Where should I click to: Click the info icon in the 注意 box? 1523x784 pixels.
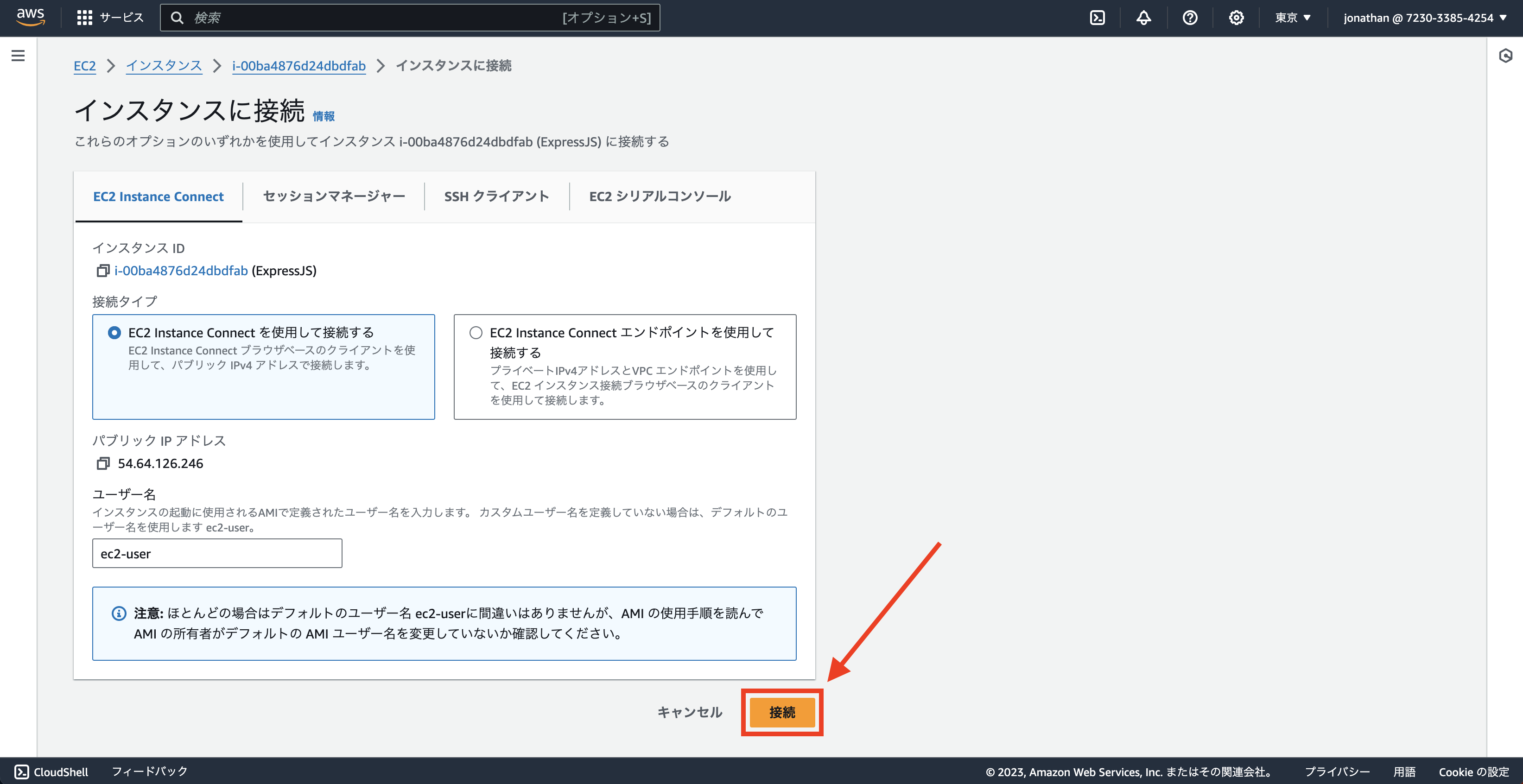click(x=119, y=614)
